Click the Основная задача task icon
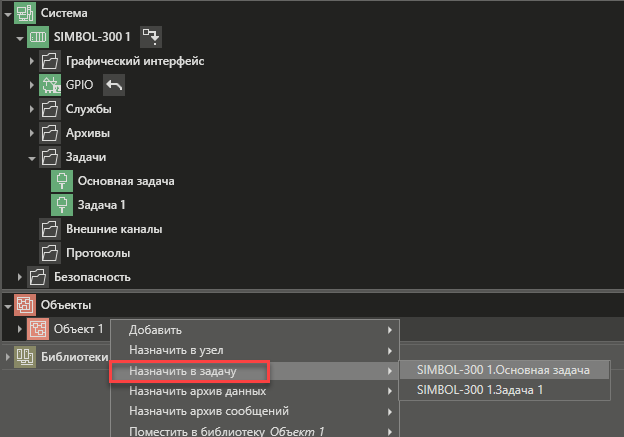Image resolution: width=624 pixels, height=437 pixels. click(x=62, y=181)
